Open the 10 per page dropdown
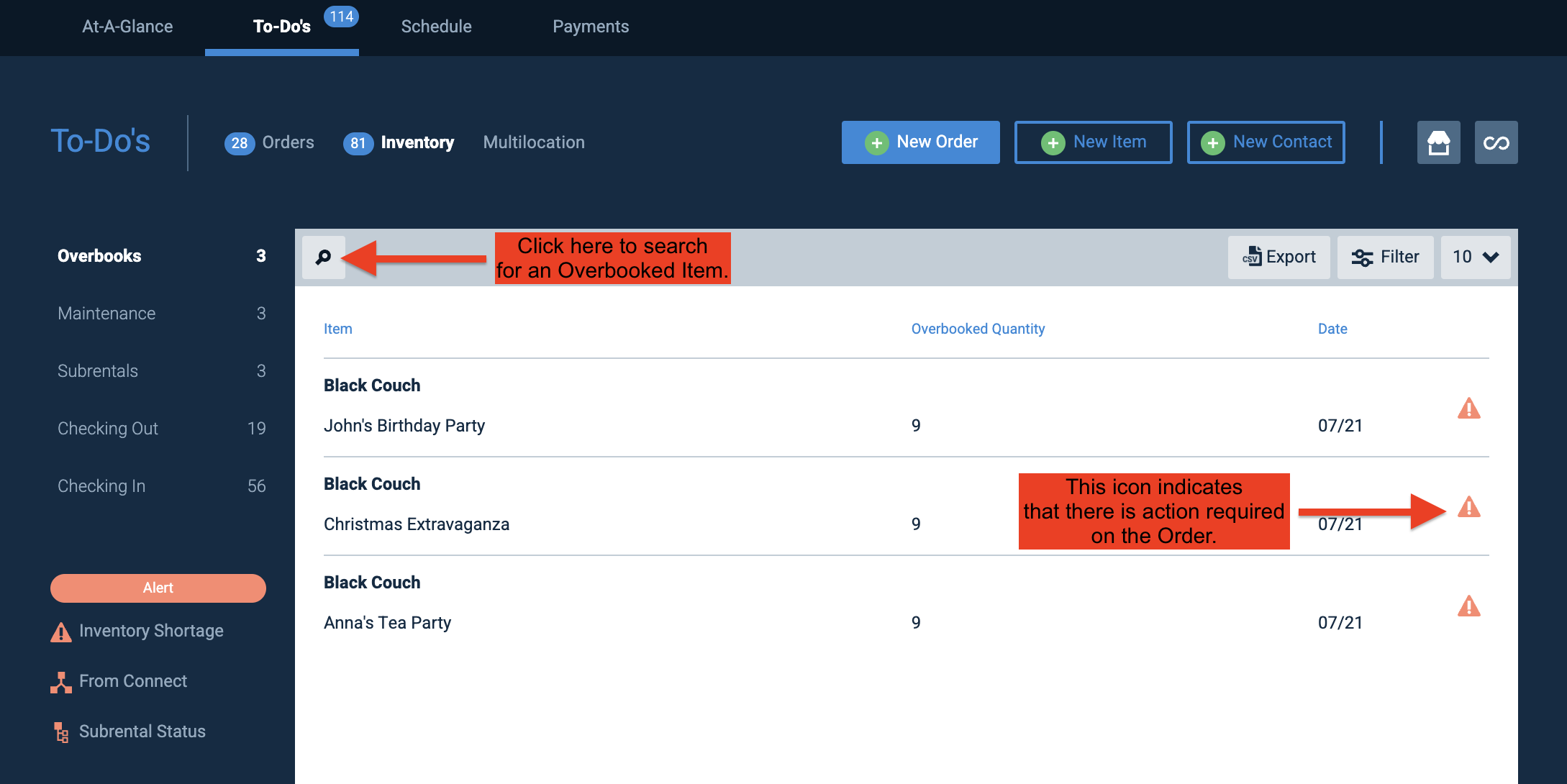1567x784 pixels. [x=1476, y=257]
